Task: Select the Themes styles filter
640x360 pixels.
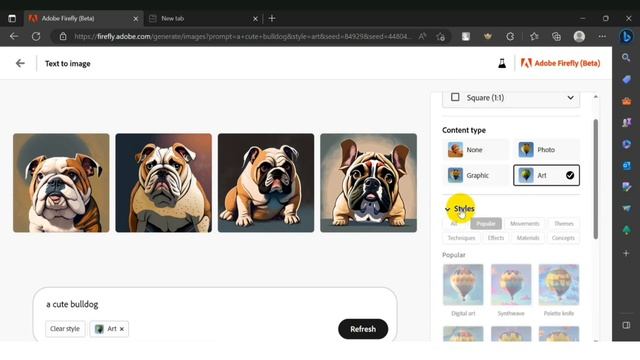Action: click(564, 224)
